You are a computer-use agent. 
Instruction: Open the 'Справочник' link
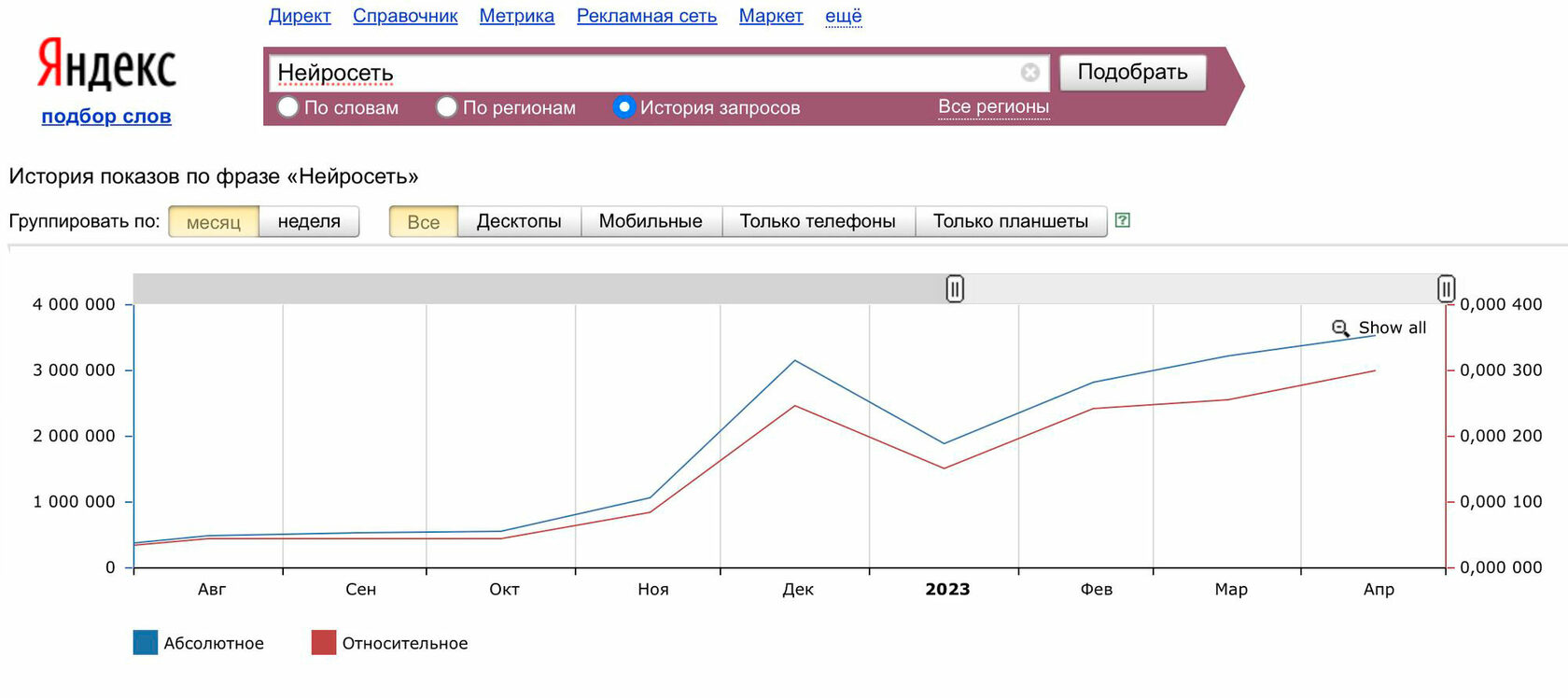pyautogui.click(x=405, y=16)
